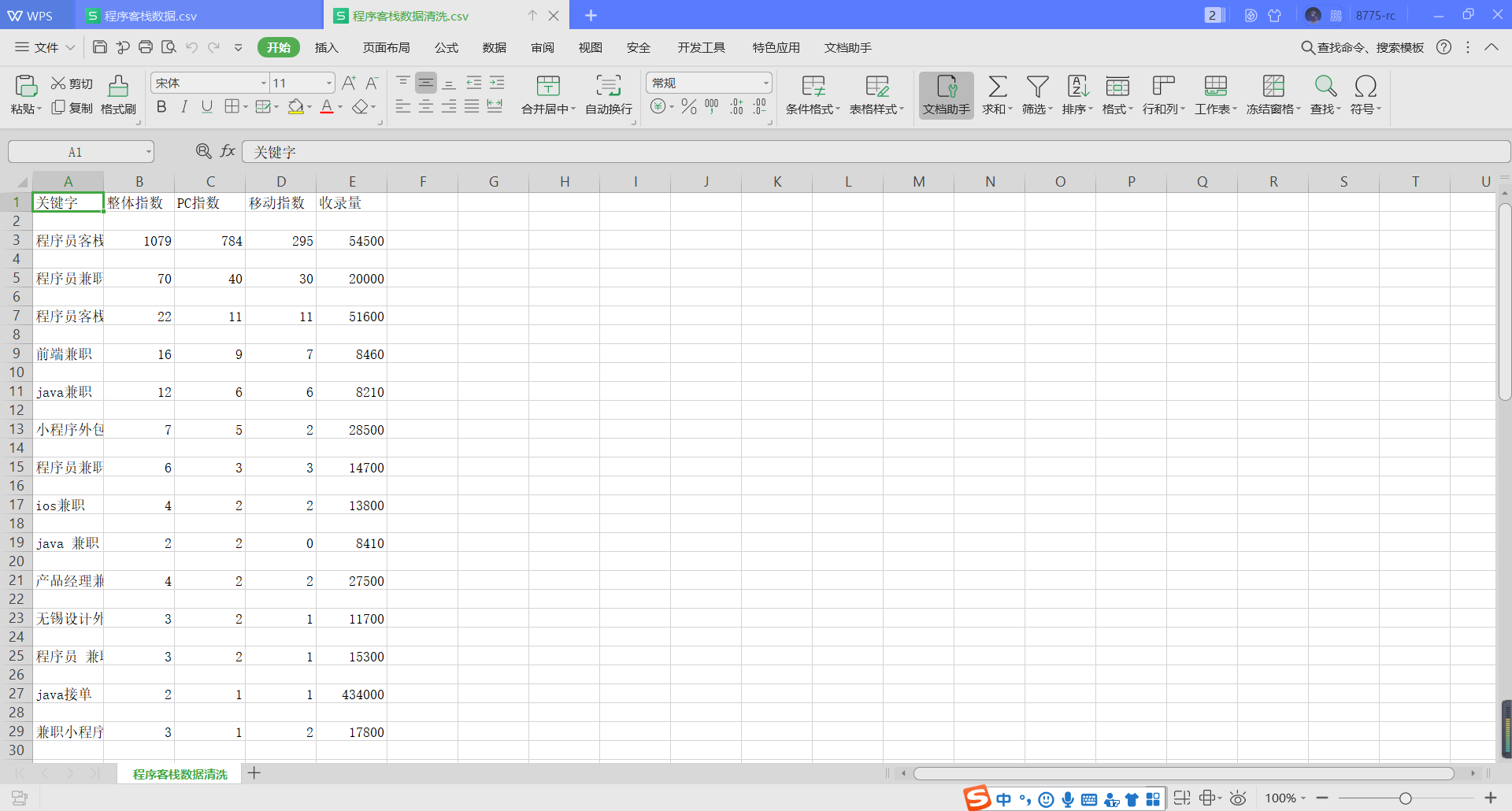This screenshot has width=1512, height=811.
Task: Click the fx insert function icon
Action: coord(228,151)
